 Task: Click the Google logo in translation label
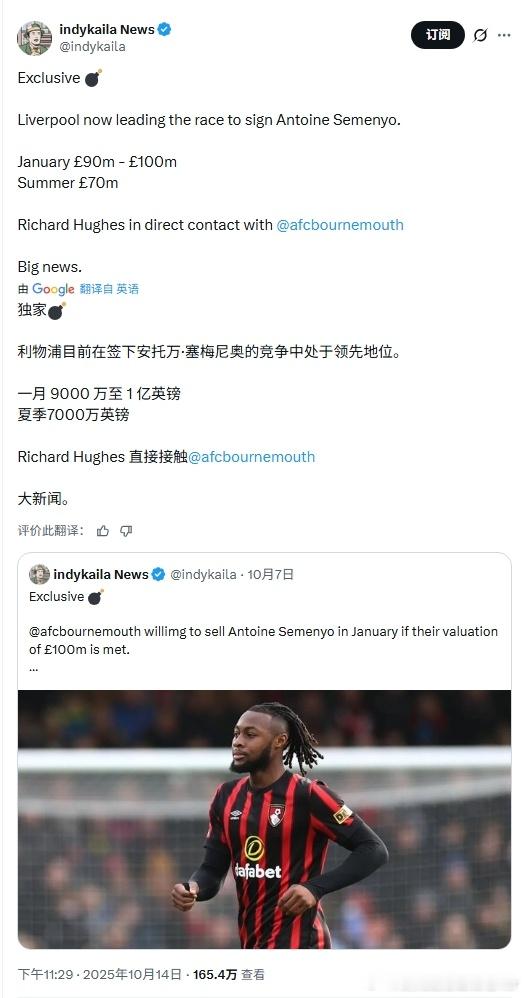point(53,289)
